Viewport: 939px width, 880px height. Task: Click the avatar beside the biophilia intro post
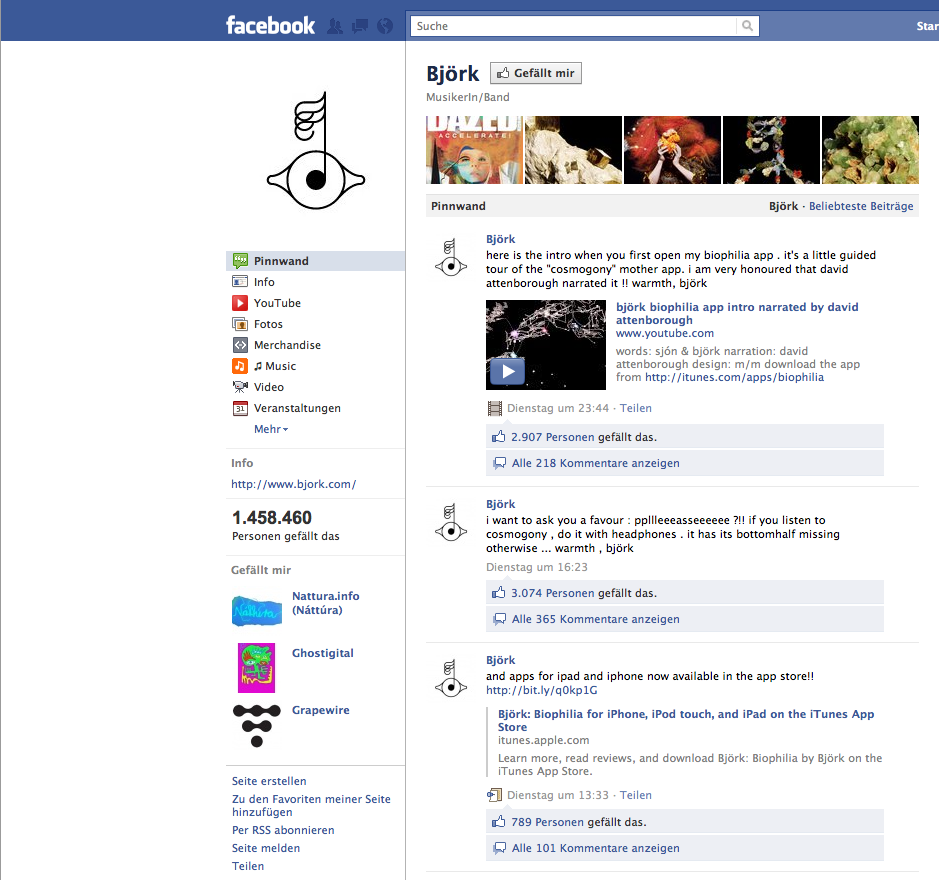point(451,258)
